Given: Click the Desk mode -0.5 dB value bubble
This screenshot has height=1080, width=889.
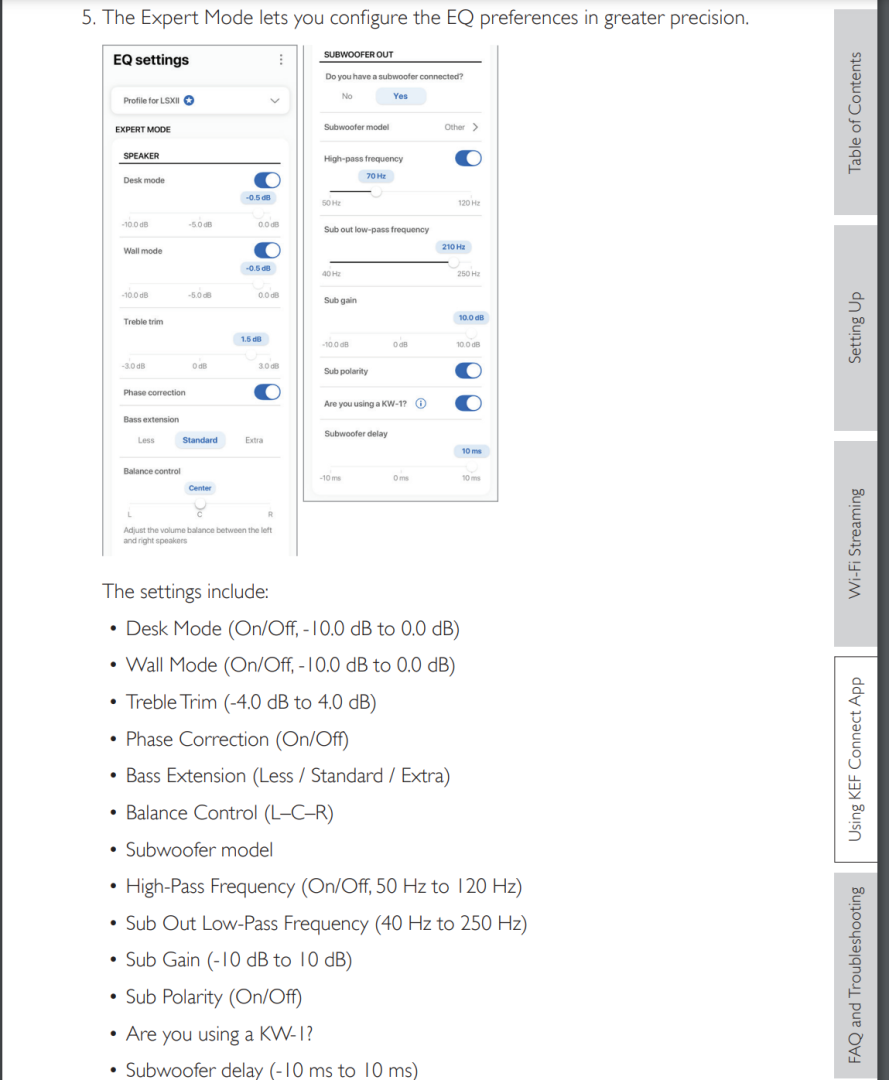Looking at the screenshot, I should [x=258, y=198].
